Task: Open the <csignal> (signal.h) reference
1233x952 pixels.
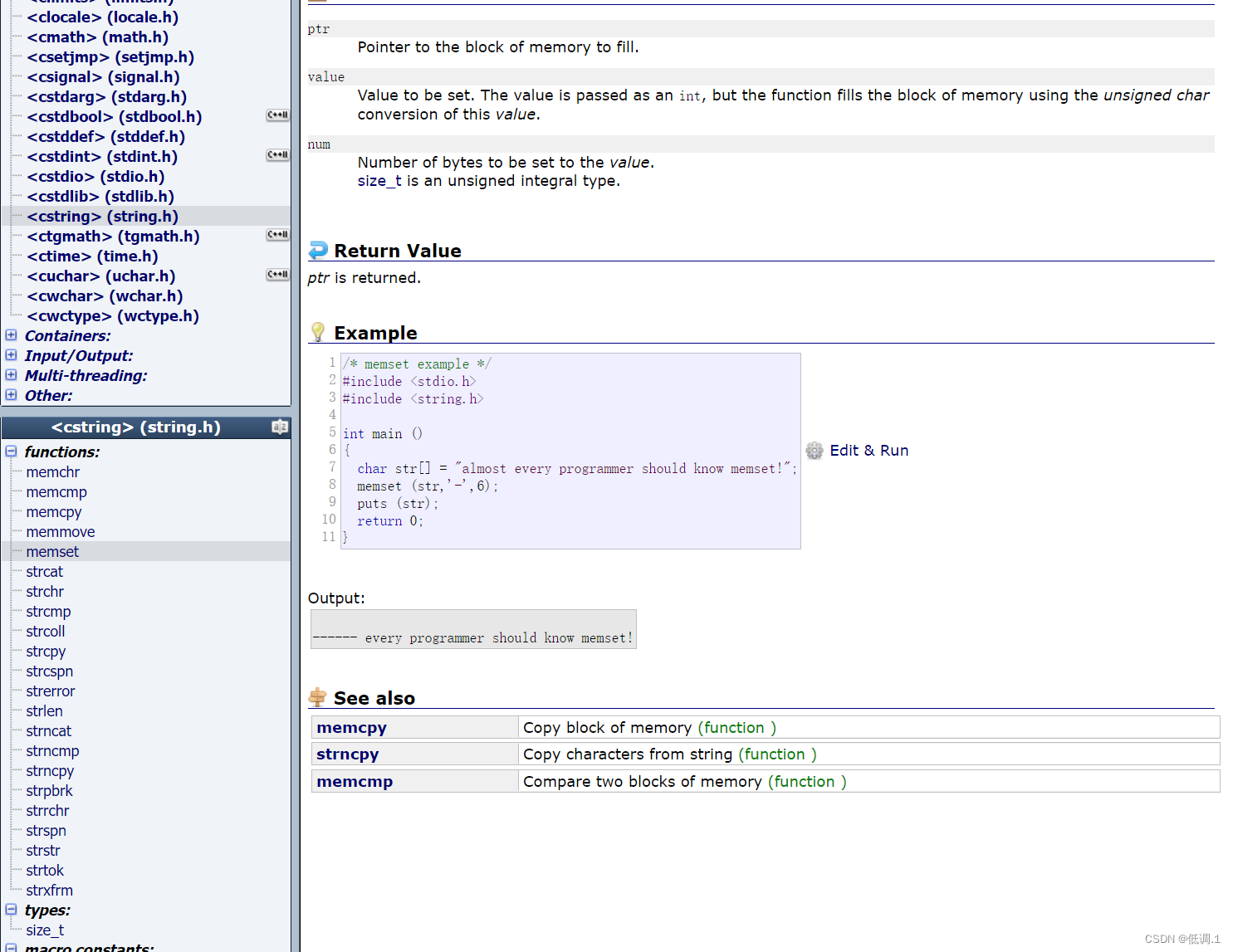Action: click(103, 77)
